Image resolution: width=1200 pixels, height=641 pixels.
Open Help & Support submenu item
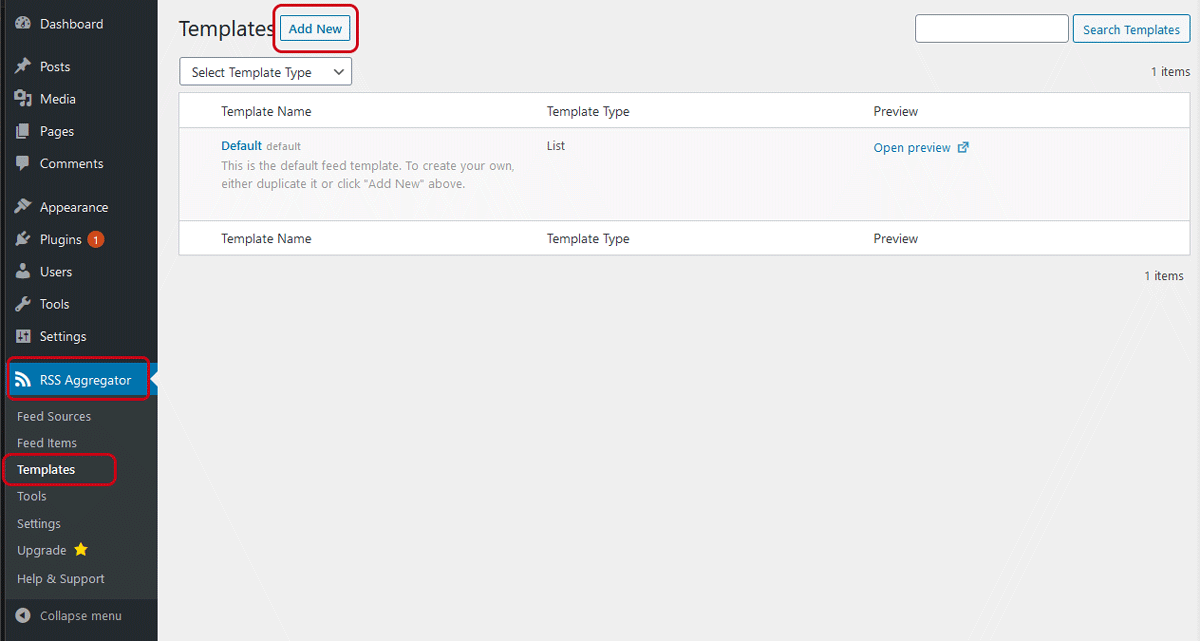(61, 579)
